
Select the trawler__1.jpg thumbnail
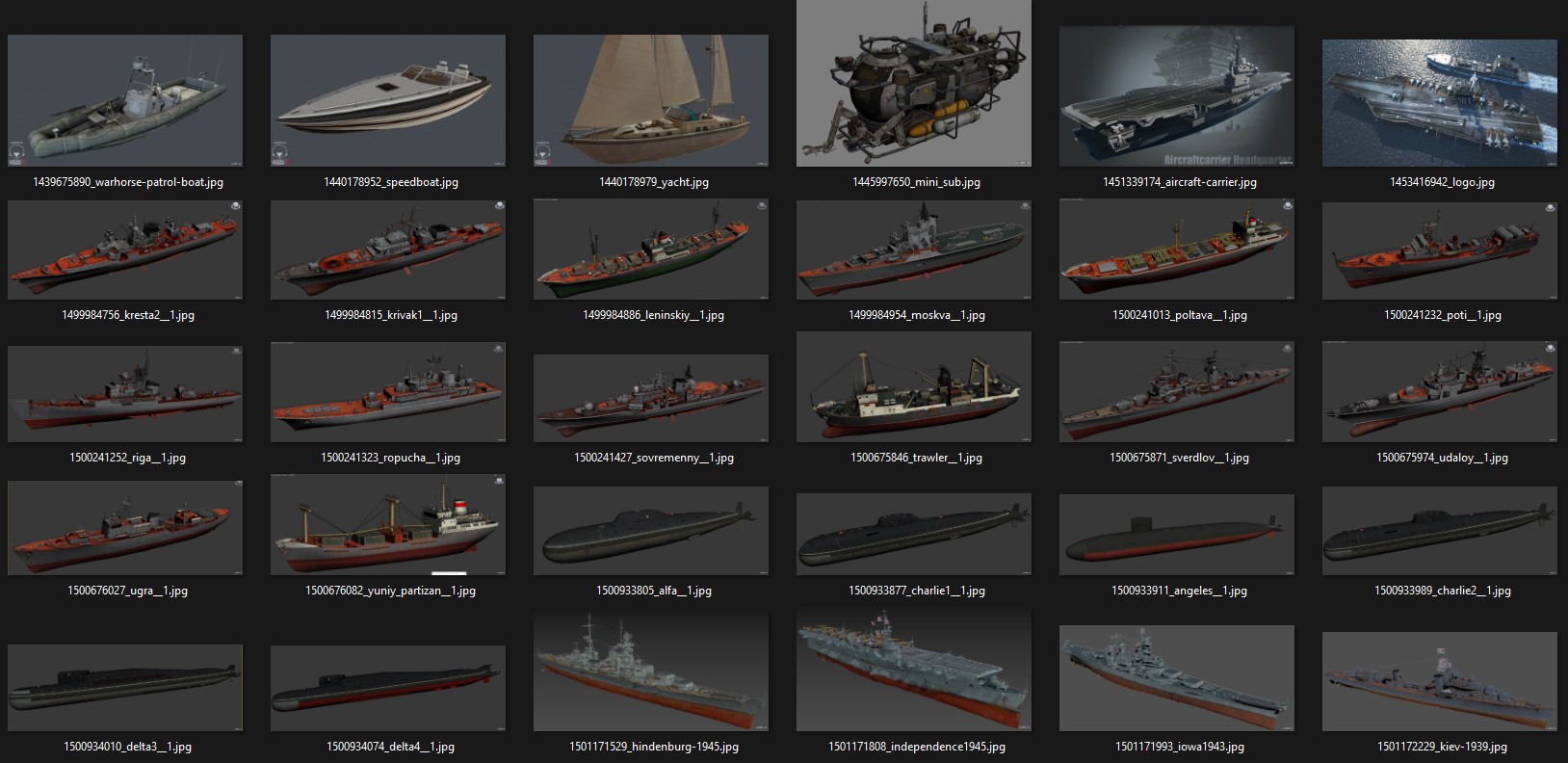(914, 387)
